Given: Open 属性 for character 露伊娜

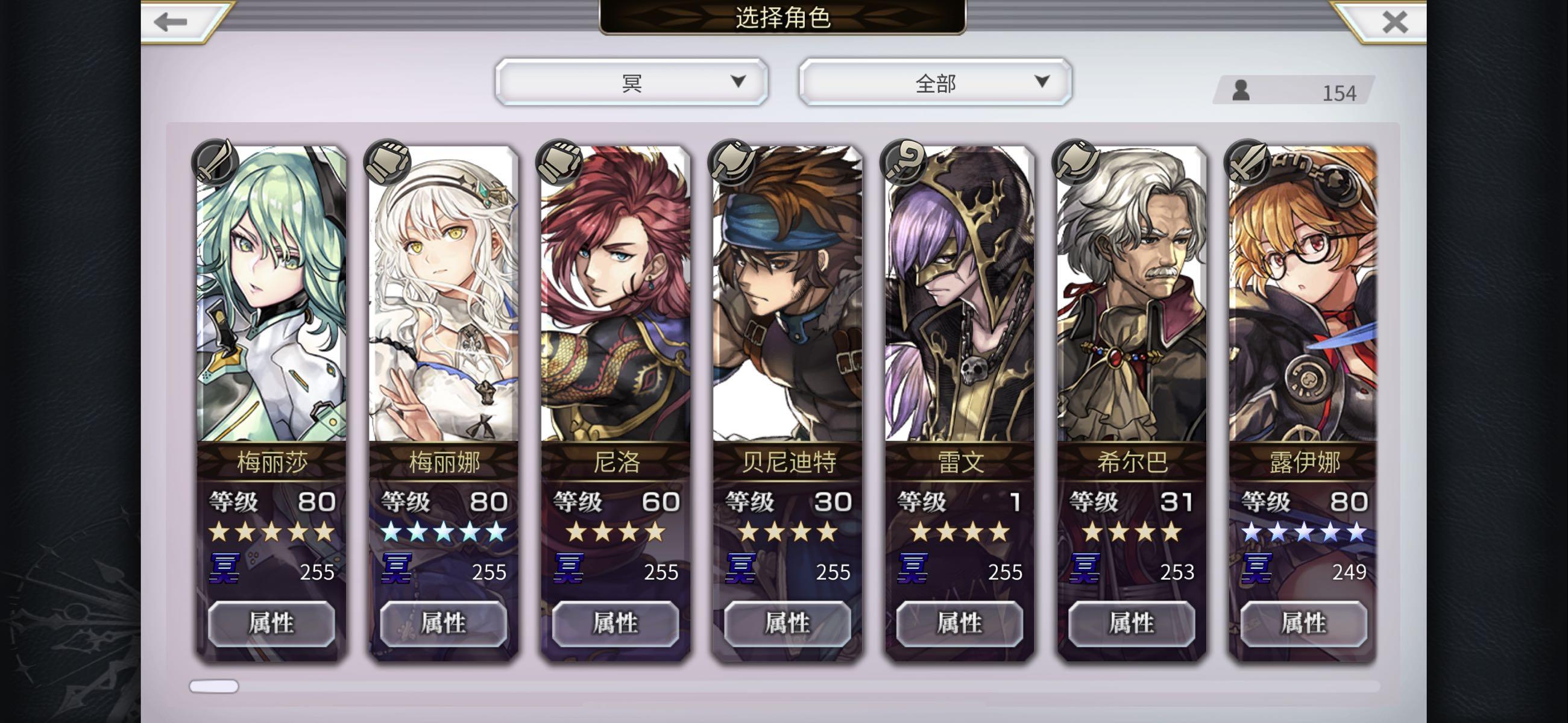Looking at the screenshot, I should point(1303,623).
